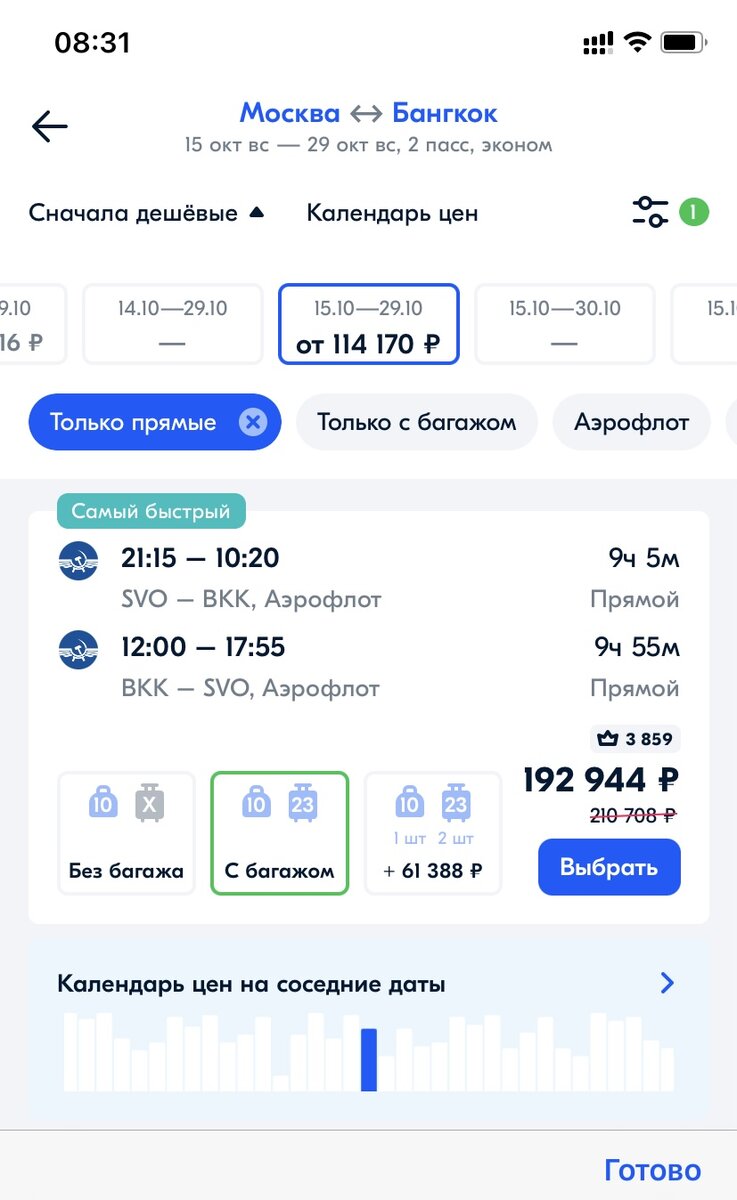Viewport: 737px width, 1200px height.
Task: Open the Календарь цен tab
Action: pos(392,213)
